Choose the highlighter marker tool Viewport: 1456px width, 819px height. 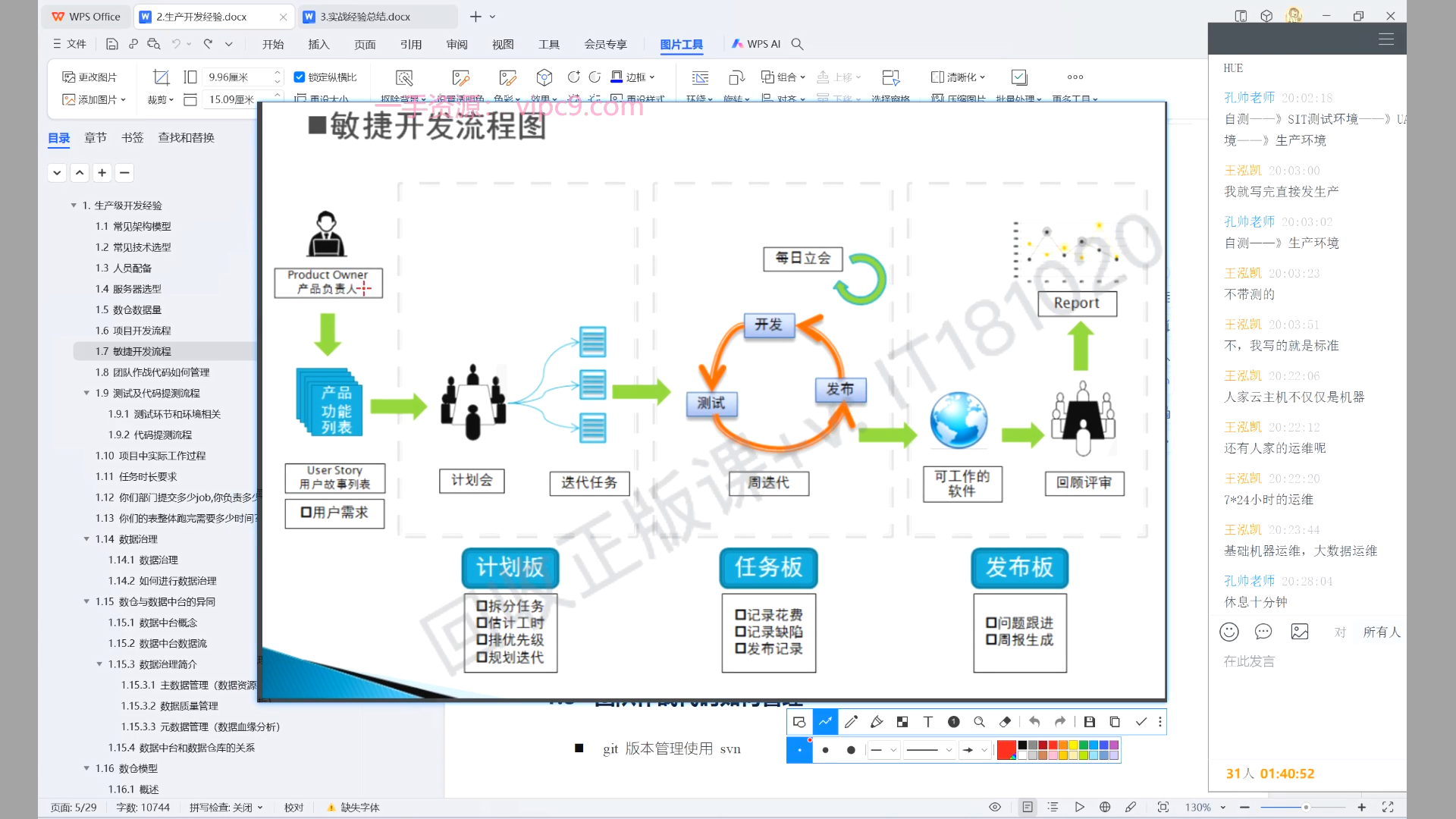877,722
